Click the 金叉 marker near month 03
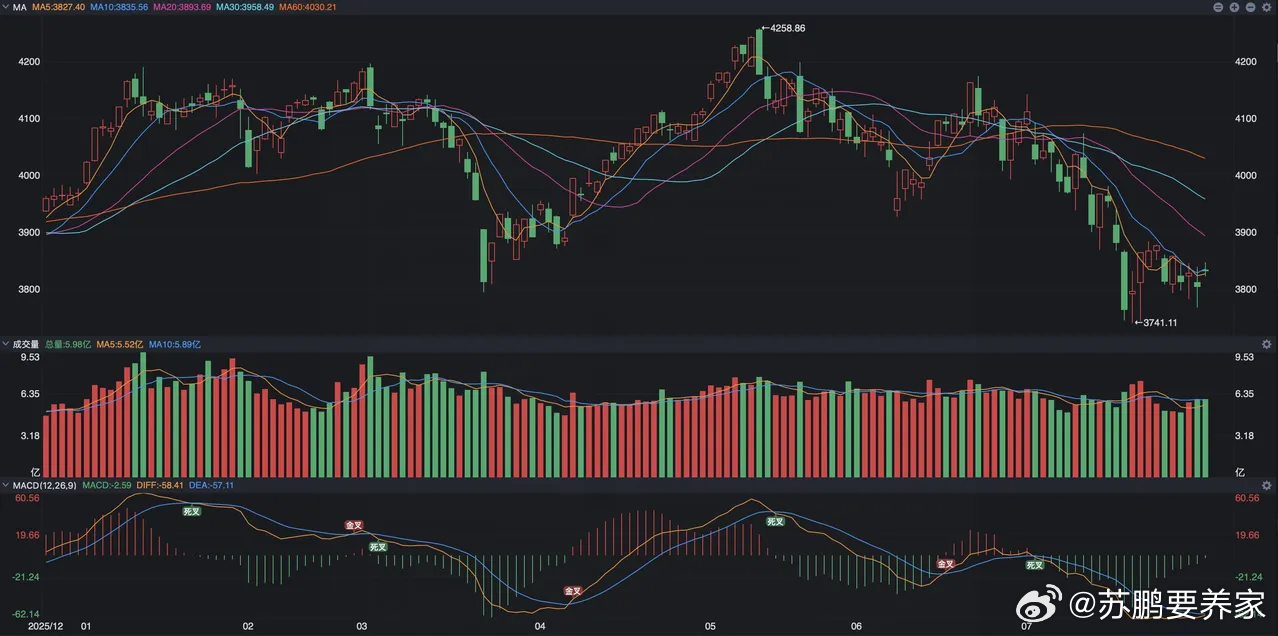 tap(354, 524)
